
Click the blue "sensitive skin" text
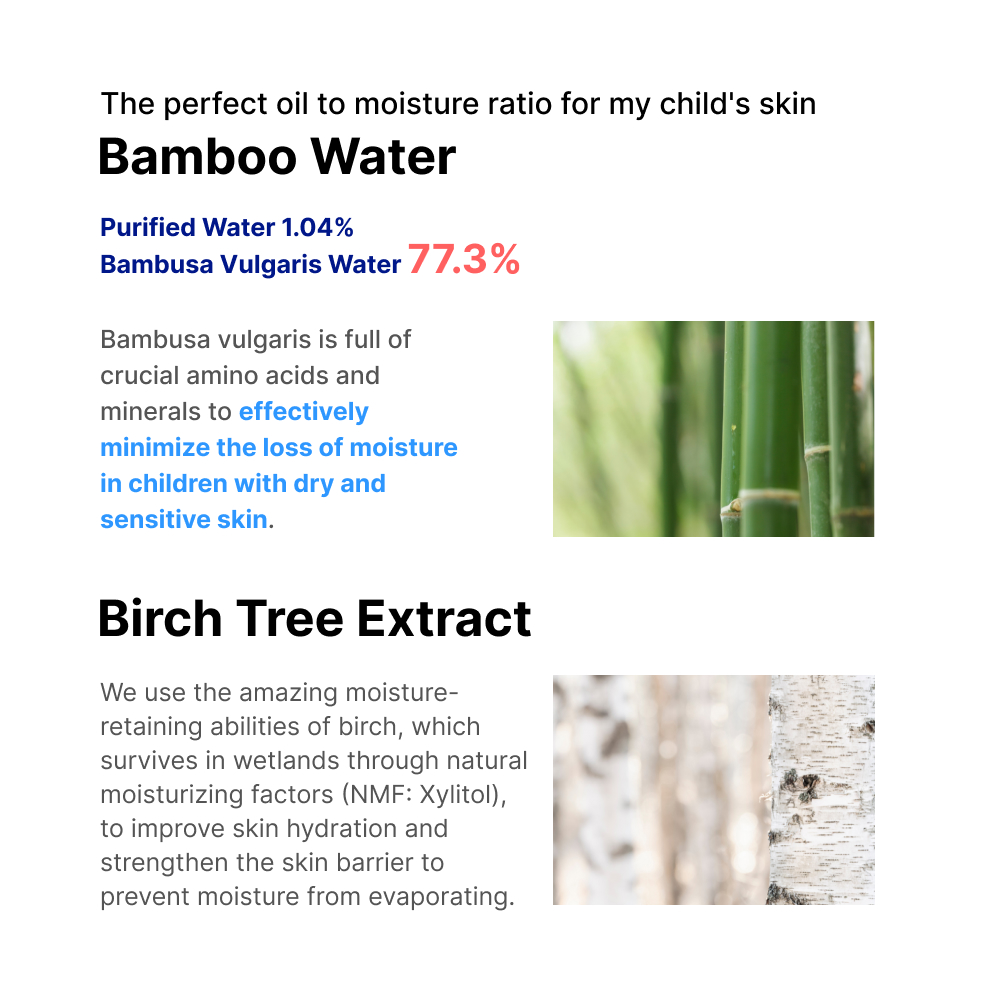tap(184, 520)
